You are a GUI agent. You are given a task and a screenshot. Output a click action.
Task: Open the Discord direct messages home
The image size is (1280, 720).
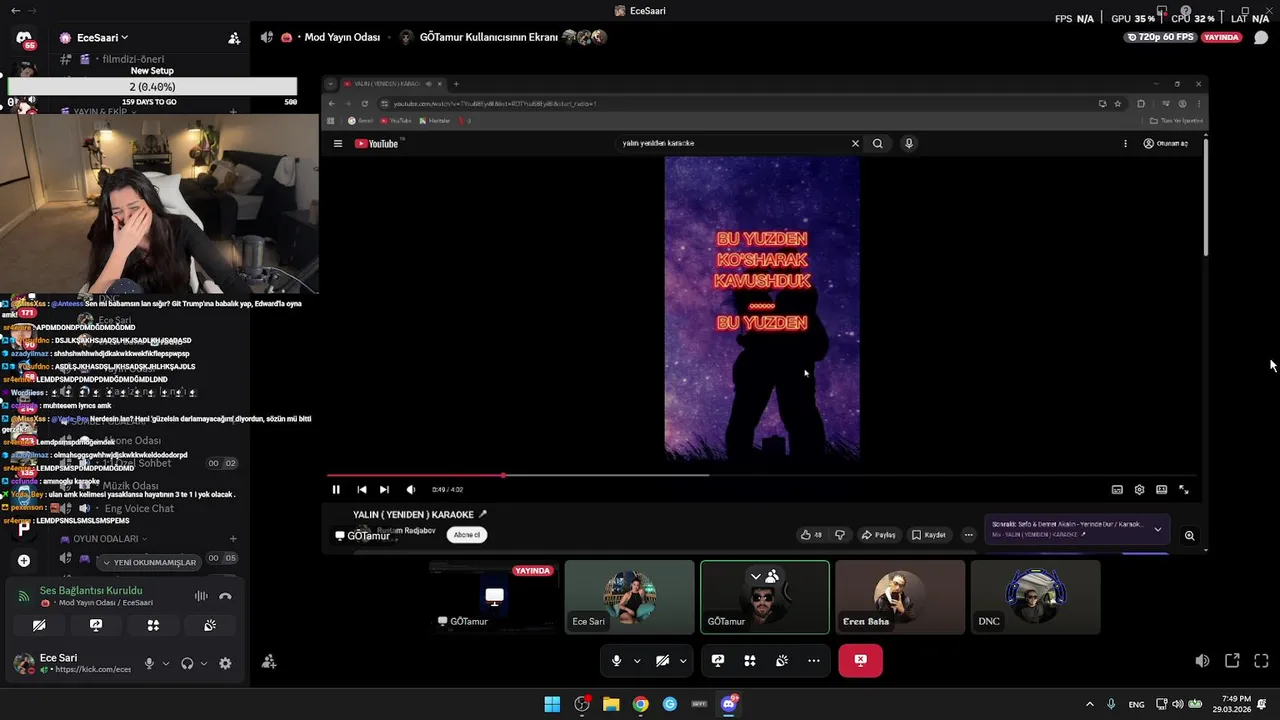(24, 38)
